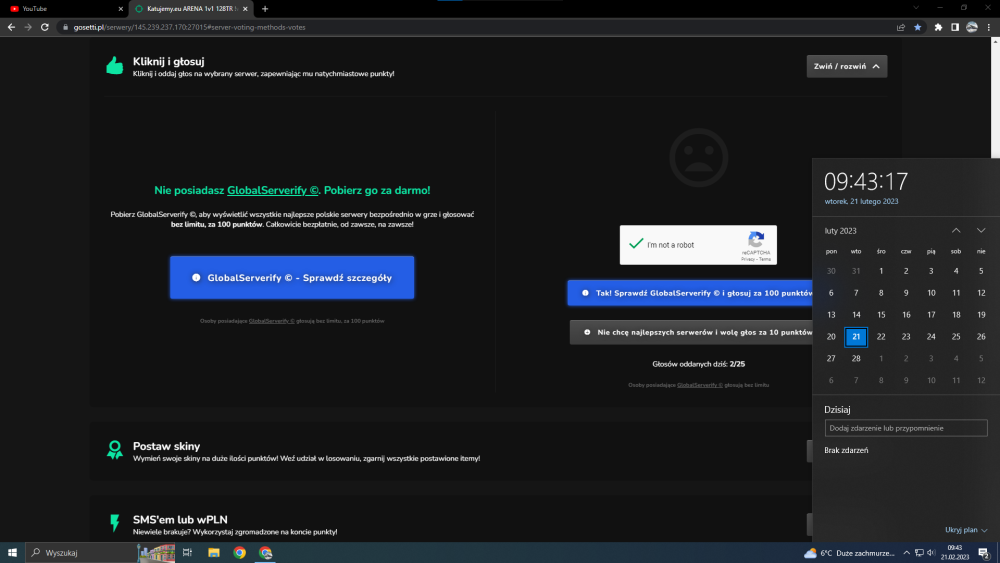Open the notification center icon
Screen dimensions: 1000x563
[984, 553]
